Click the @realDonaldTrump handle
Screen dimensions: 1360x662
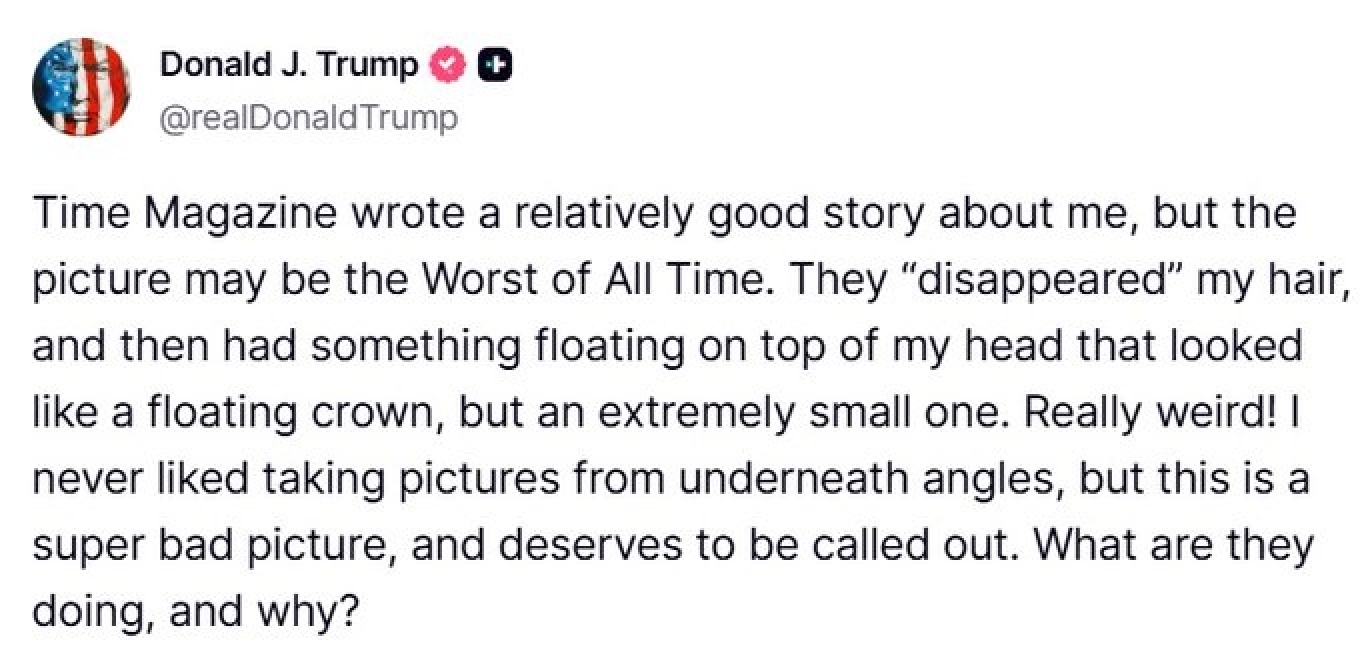click(x=308, y=118)
